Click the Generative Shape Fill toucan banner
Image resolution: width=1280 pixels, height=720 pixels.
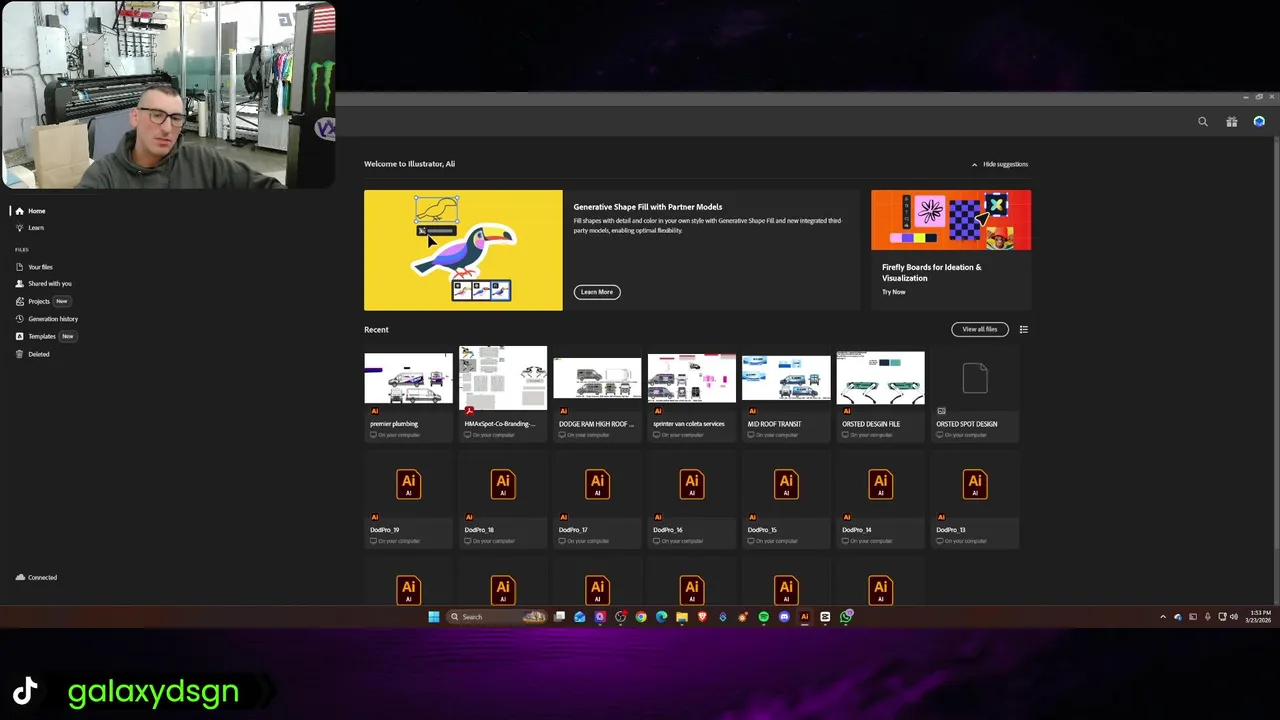tap(463, 250)
